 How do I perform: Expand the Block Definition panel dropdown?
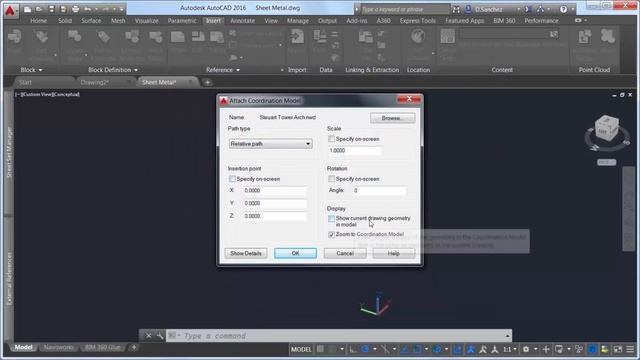point(136,70)
